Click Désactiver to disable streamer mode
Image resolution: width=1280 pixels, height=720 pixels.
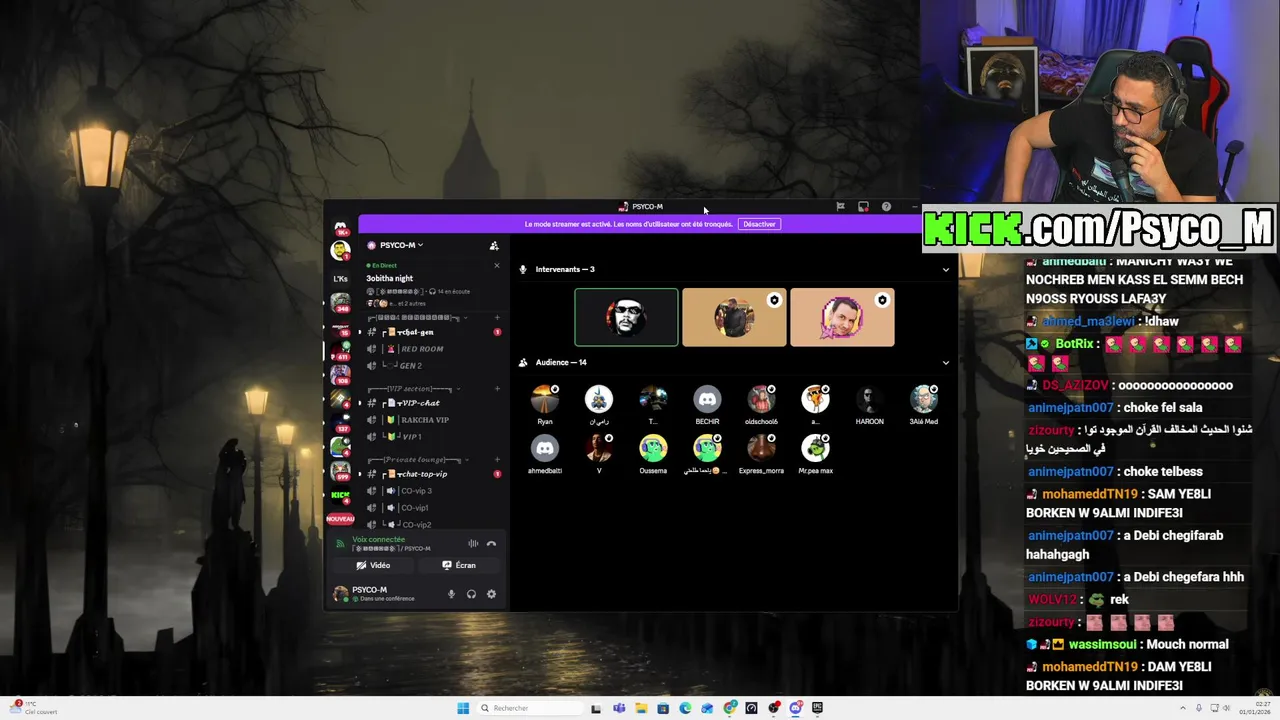[x=759, y=224]
